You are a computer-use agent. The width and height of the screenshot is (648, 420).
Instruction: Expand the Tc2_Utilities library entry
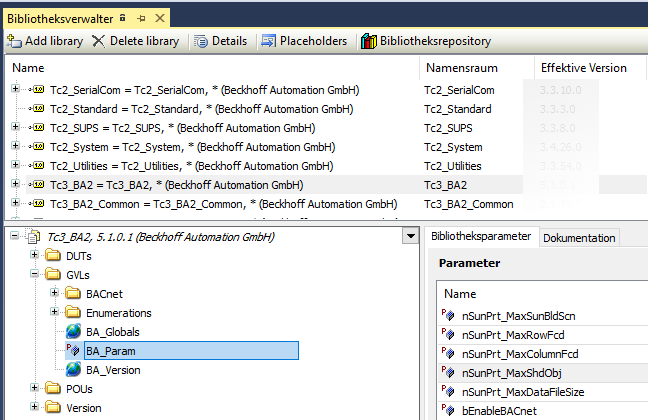[15, 165]
